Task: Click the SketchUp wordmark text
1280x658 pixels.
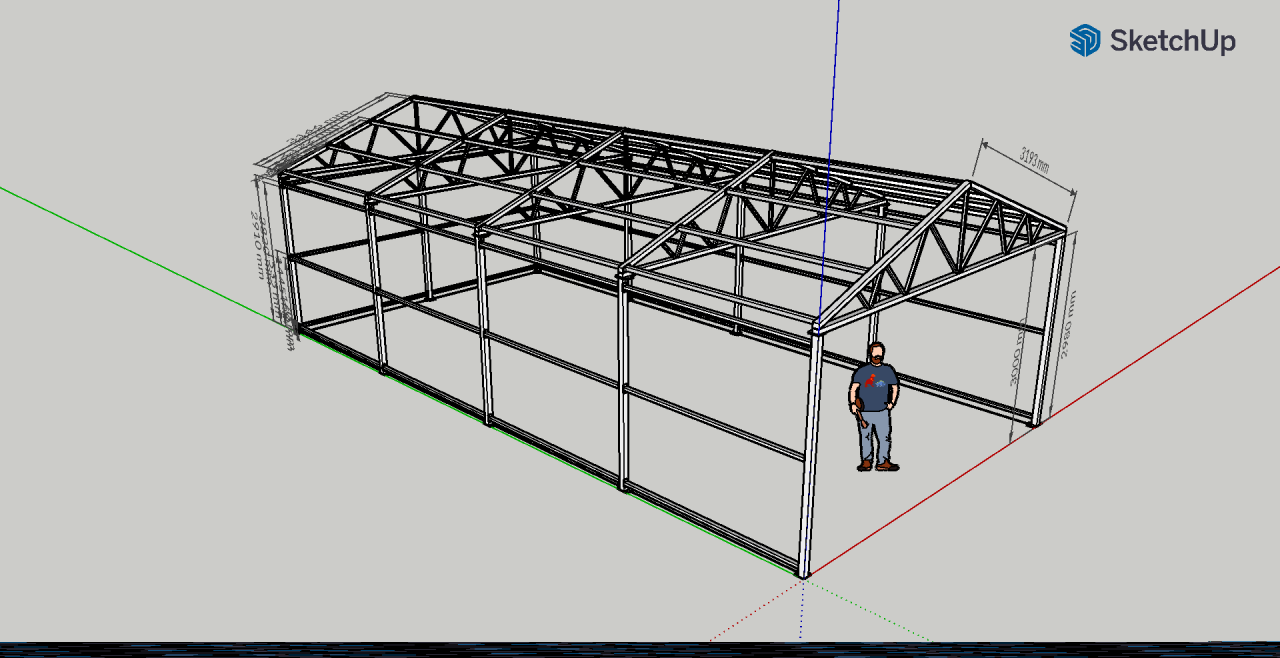Action: click(x=1172, y=41)
